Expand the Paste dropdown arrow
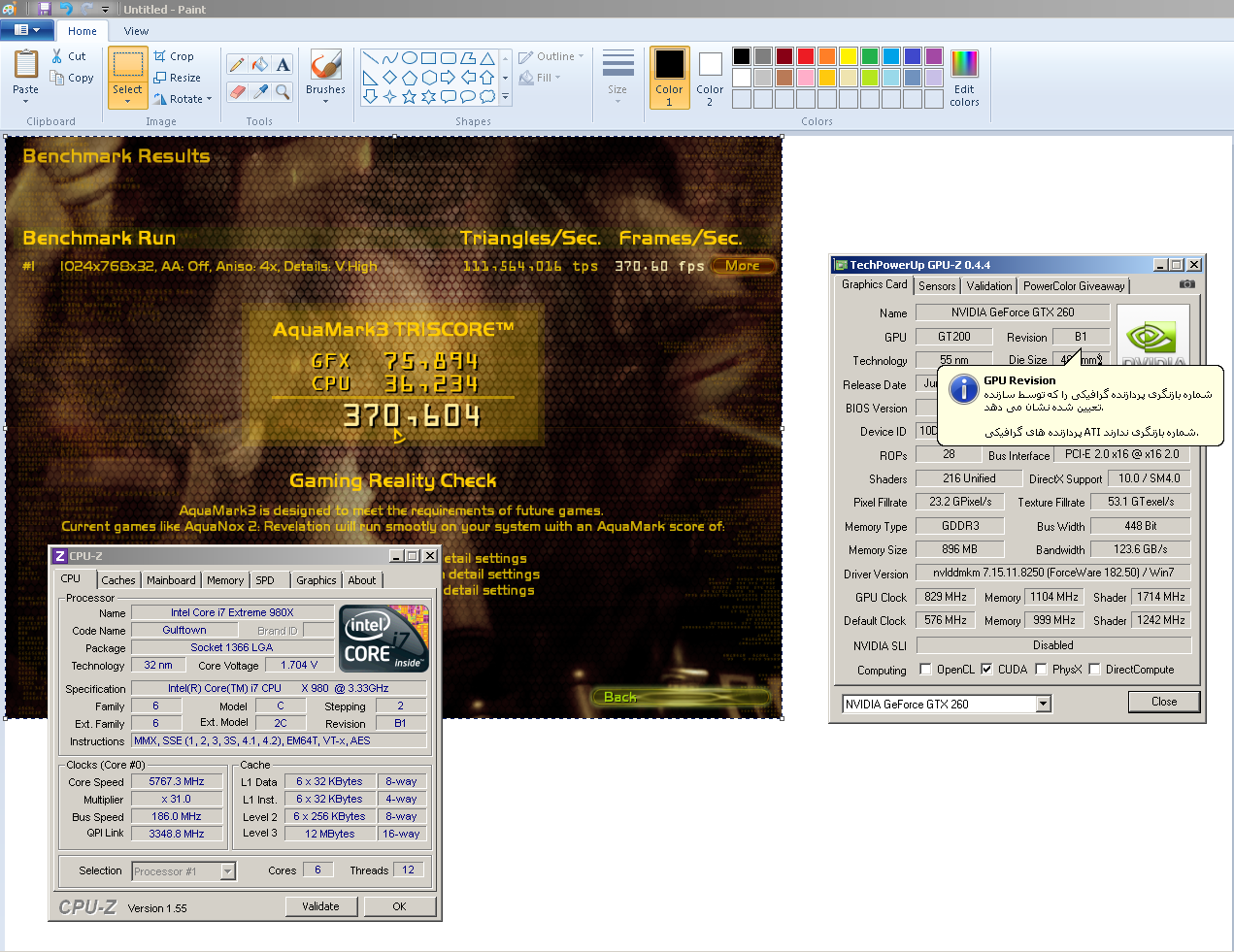The height and width of the screenshot is (952, 1234). point(26,99)
